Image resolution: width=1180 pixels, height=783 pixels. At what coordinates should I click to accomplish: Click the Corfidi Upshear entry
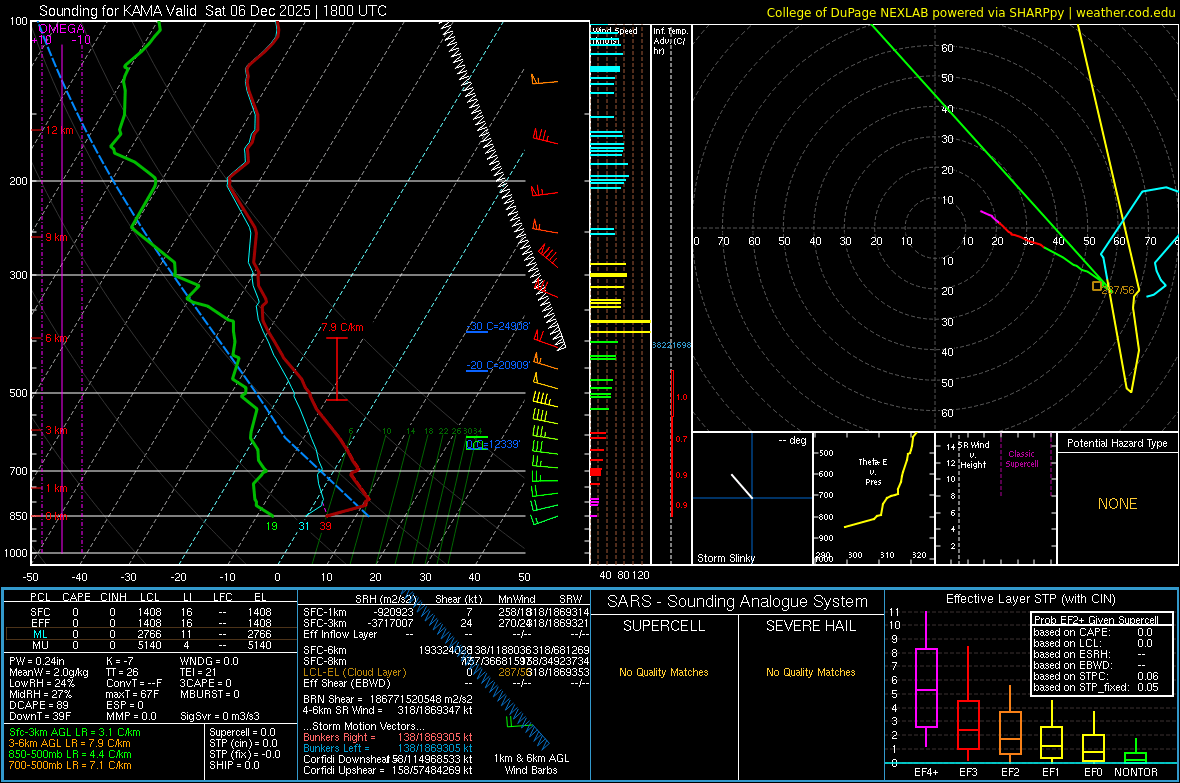388,771
